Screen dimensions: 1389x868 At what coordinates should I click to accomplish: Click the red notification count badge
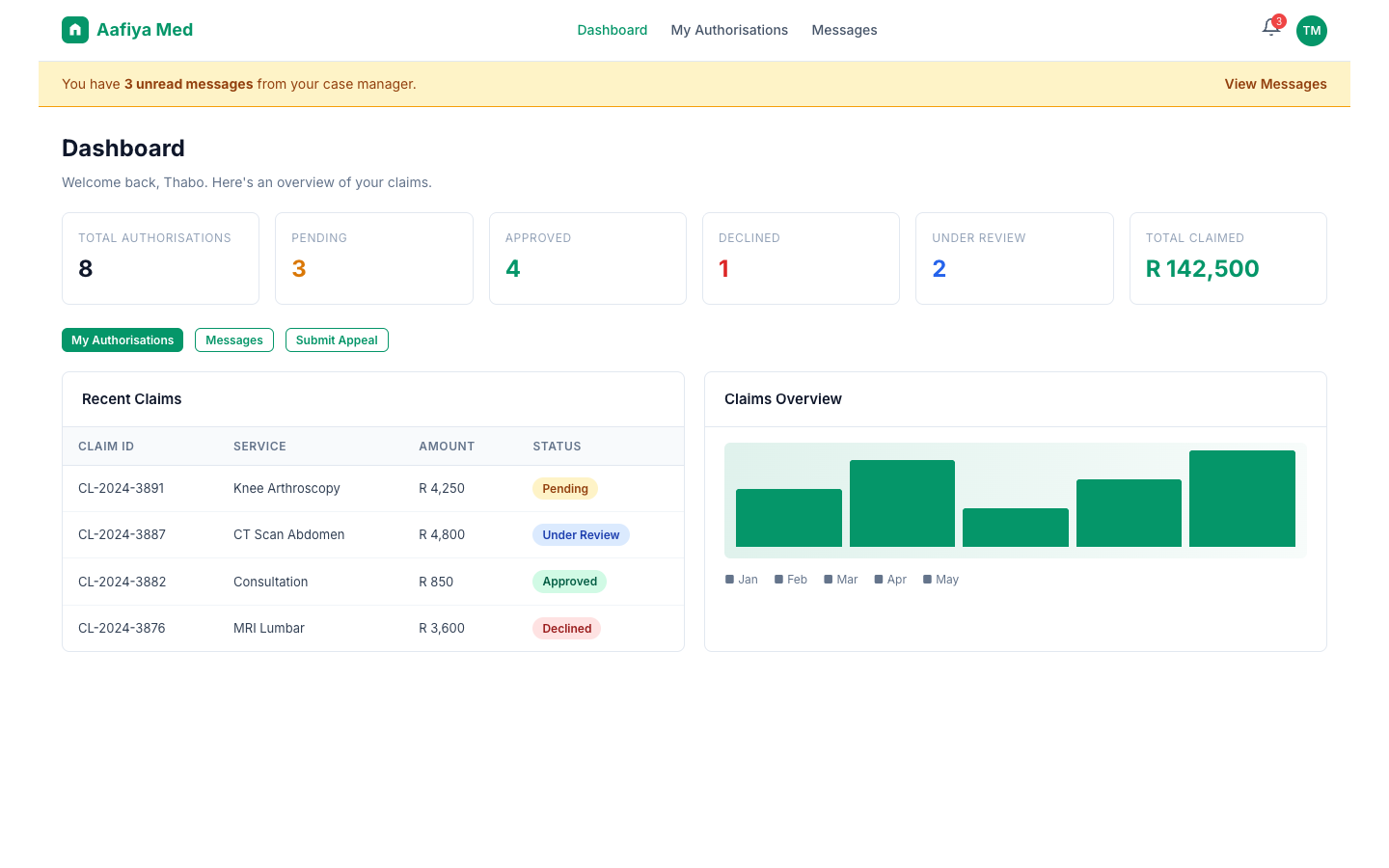(1279, 21)
